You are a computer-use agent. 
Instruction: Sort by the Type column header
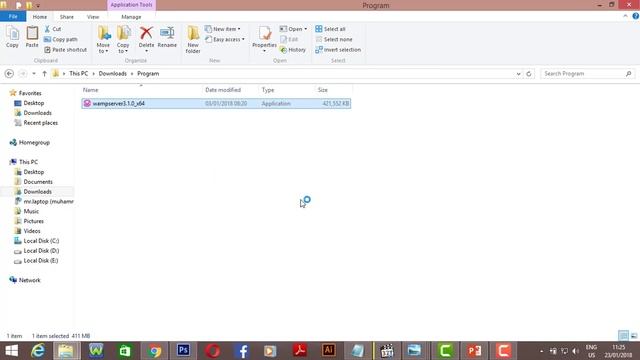coord(286,90)
